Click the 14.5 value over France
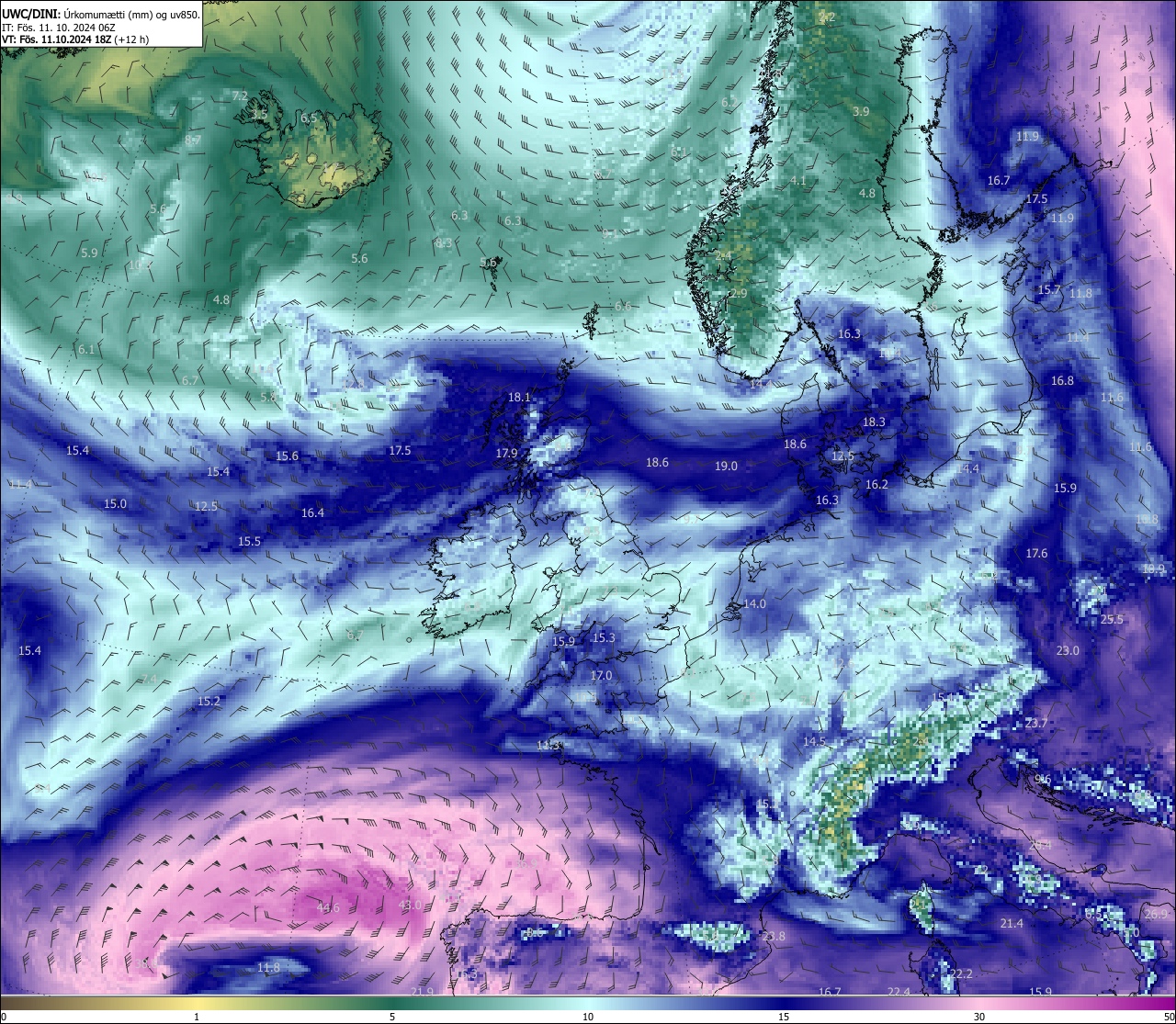 [814, 741]
